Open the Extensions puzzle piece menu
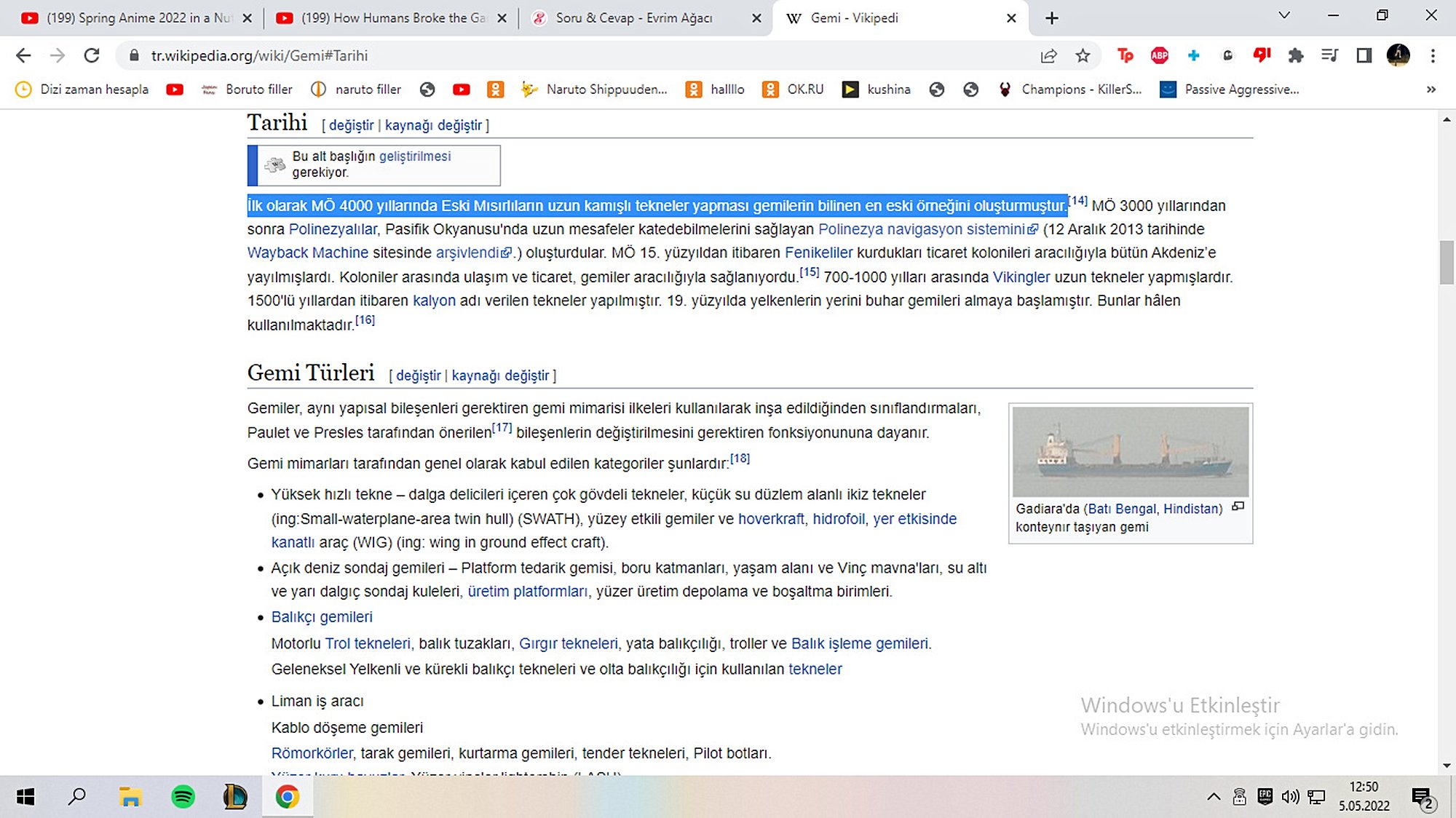Image resolution: width=1456 pixels, height=818 pixels. (1295, 55)
